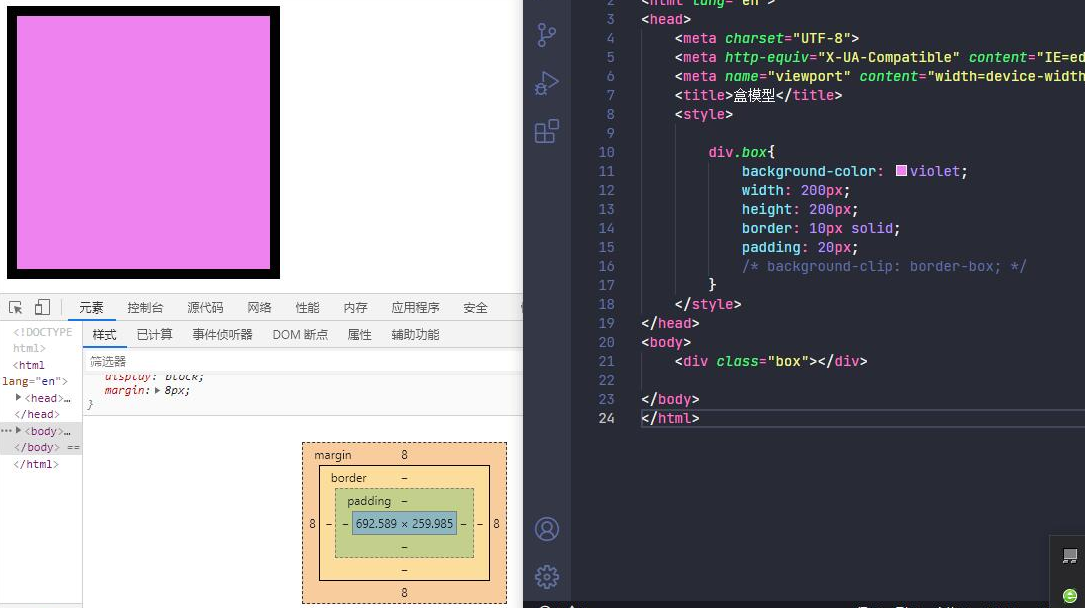
Task: Select the 样式 styles sub-tab
Action: tap(104, 335)
